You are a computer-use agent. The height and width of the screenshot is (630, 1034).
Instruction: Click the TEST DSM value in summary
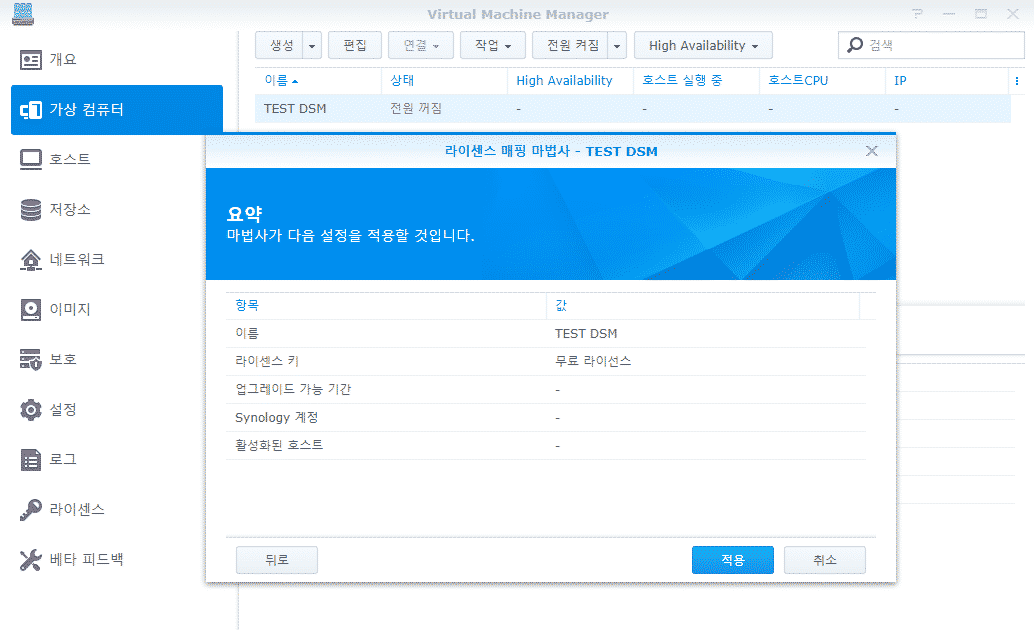coord(586,334)
